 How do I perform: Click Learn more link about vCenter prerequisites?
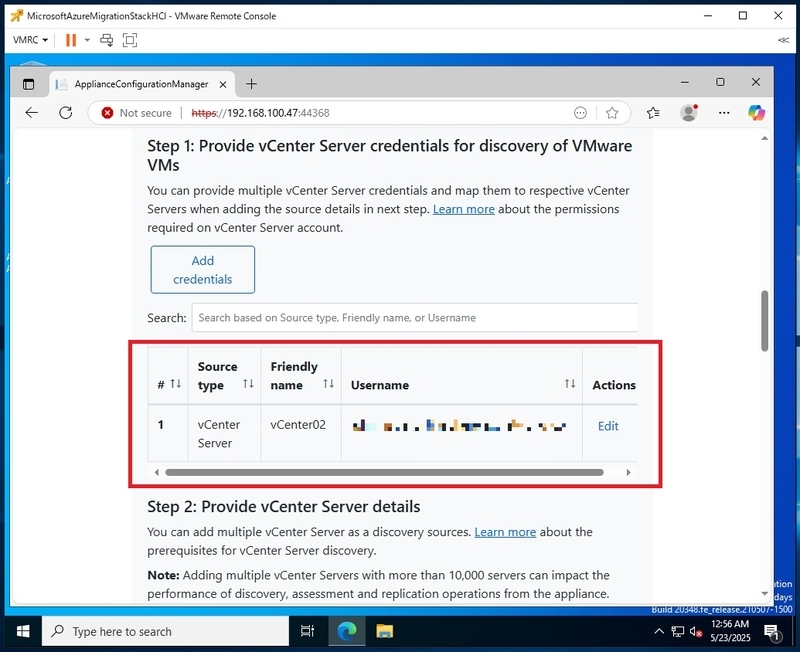(x=505, y=532)
